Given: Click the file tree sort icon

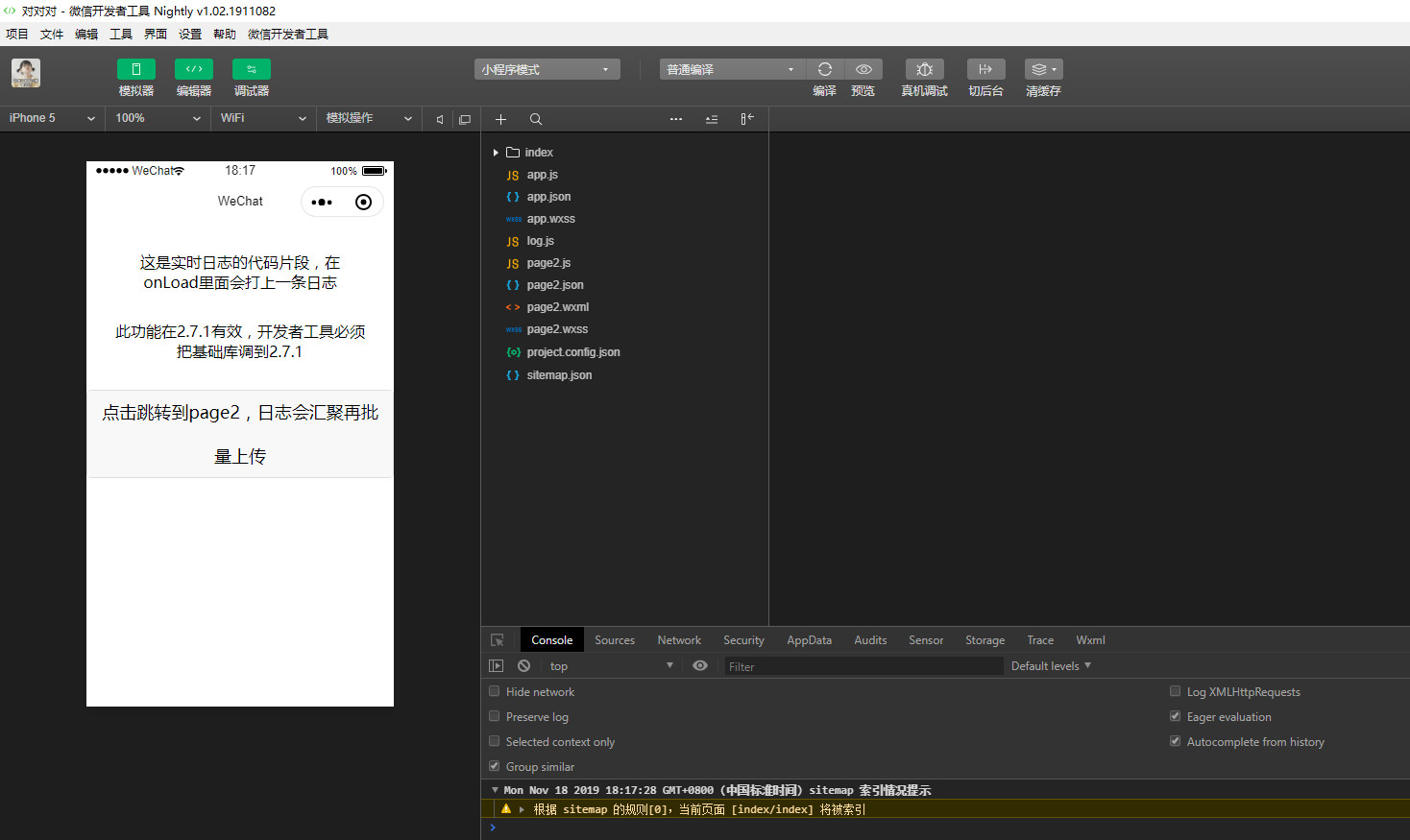Looking at the screenshot, I should pyautogui.click(x=712, y=119).
